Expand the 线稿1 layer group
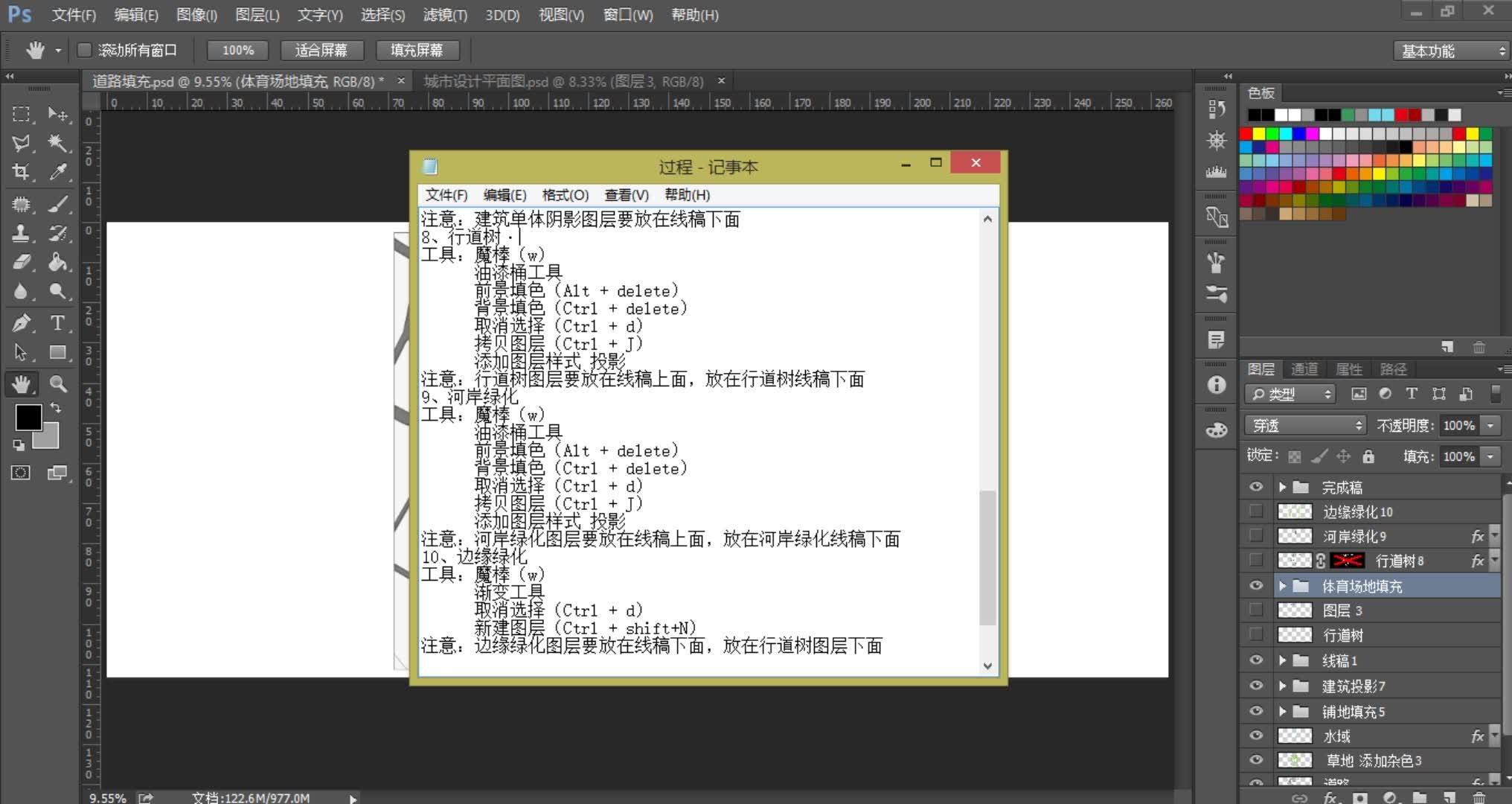 (x=1282, y=660)
